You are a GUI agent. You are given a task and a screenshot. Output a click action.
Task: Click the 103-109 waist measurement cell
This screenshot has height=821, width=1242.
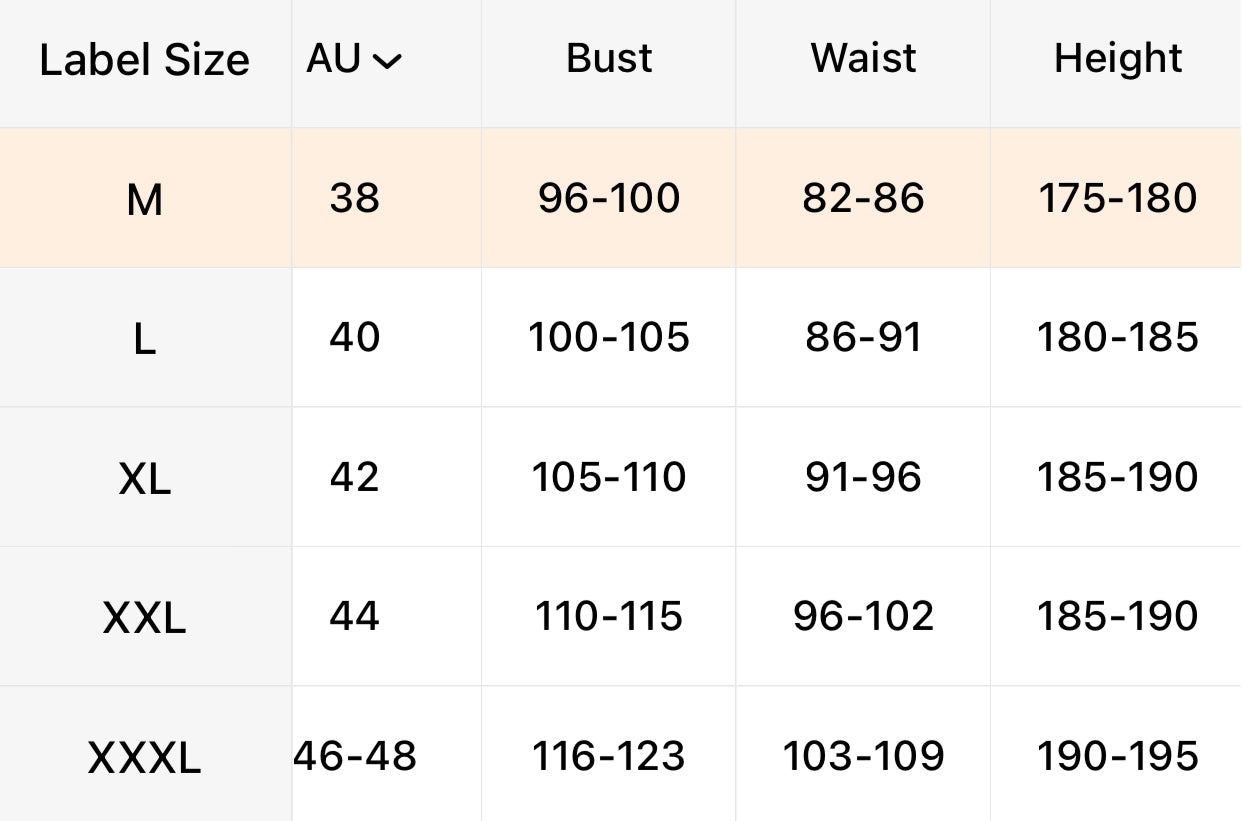(x=863, y=756)
